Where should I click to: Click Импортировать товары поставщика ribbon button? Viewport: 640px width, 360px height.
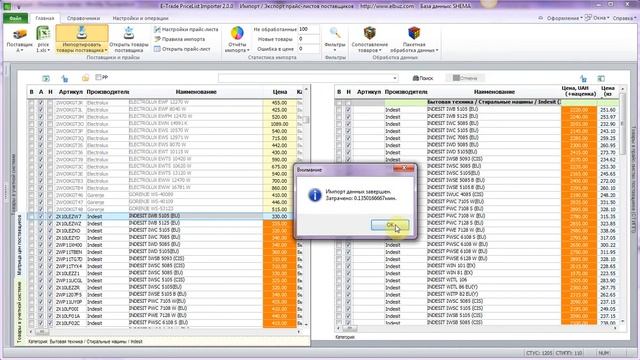coord(82,39)
